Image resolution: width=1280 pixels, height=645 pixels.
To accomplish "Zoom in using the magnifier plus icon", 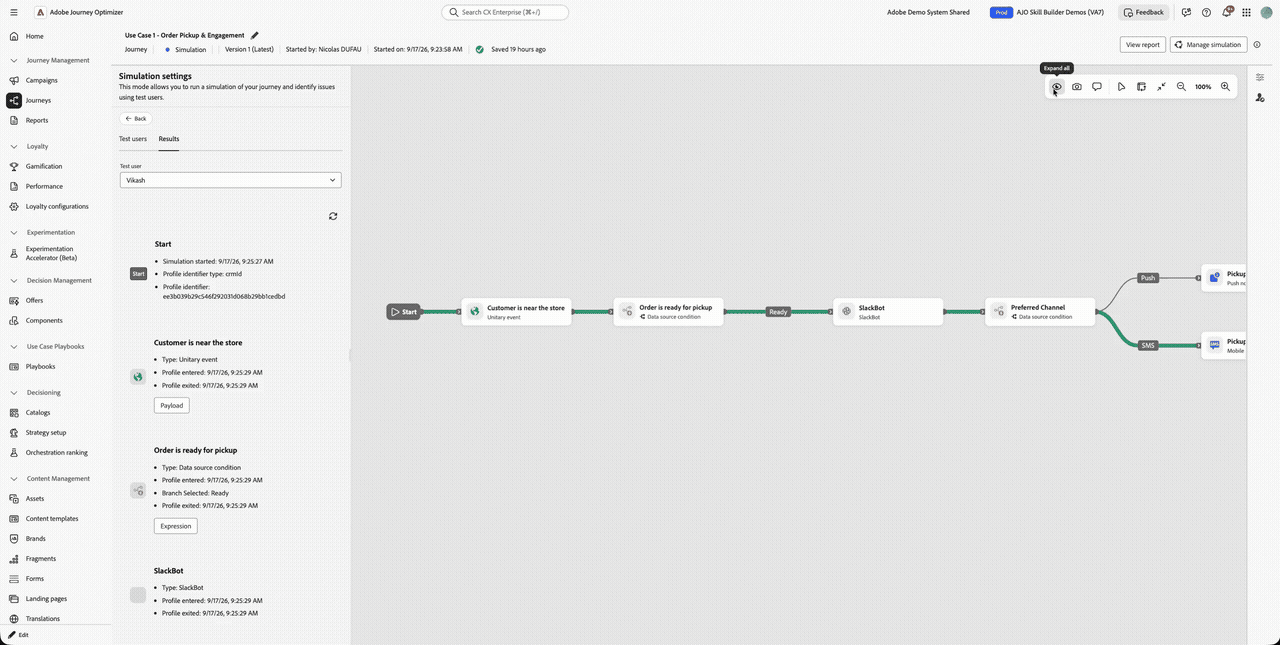I will pyautogui.click(x=1225, y=87).
